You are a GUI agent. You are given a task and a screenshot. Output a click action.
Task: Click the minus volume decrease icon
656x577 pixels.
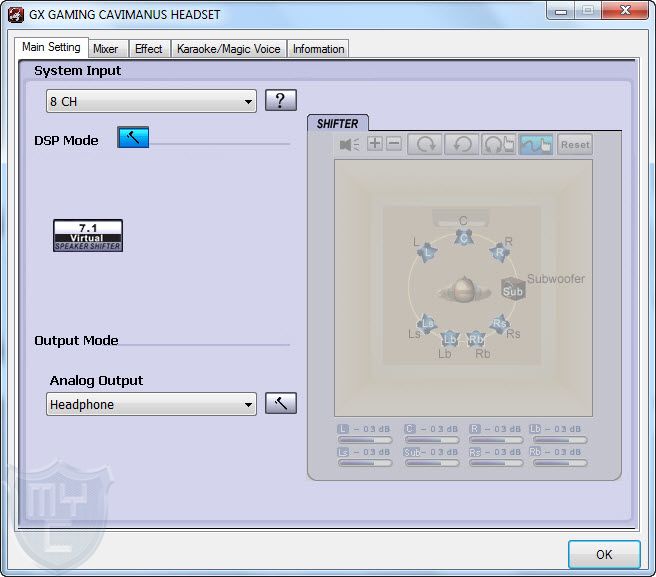tap(394, 144)
